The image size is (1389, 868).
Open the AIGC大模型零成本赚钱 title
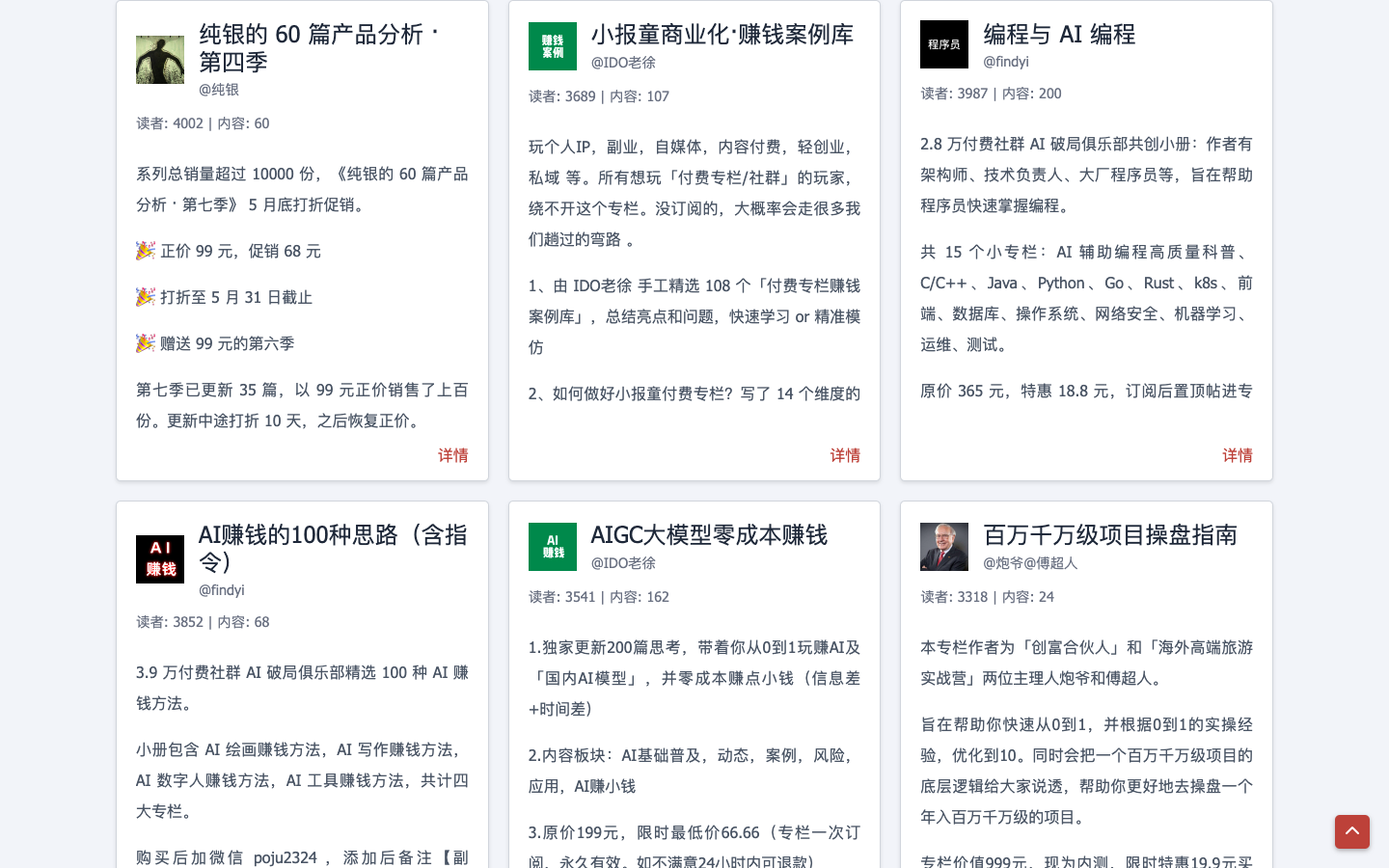pos(709,536)
